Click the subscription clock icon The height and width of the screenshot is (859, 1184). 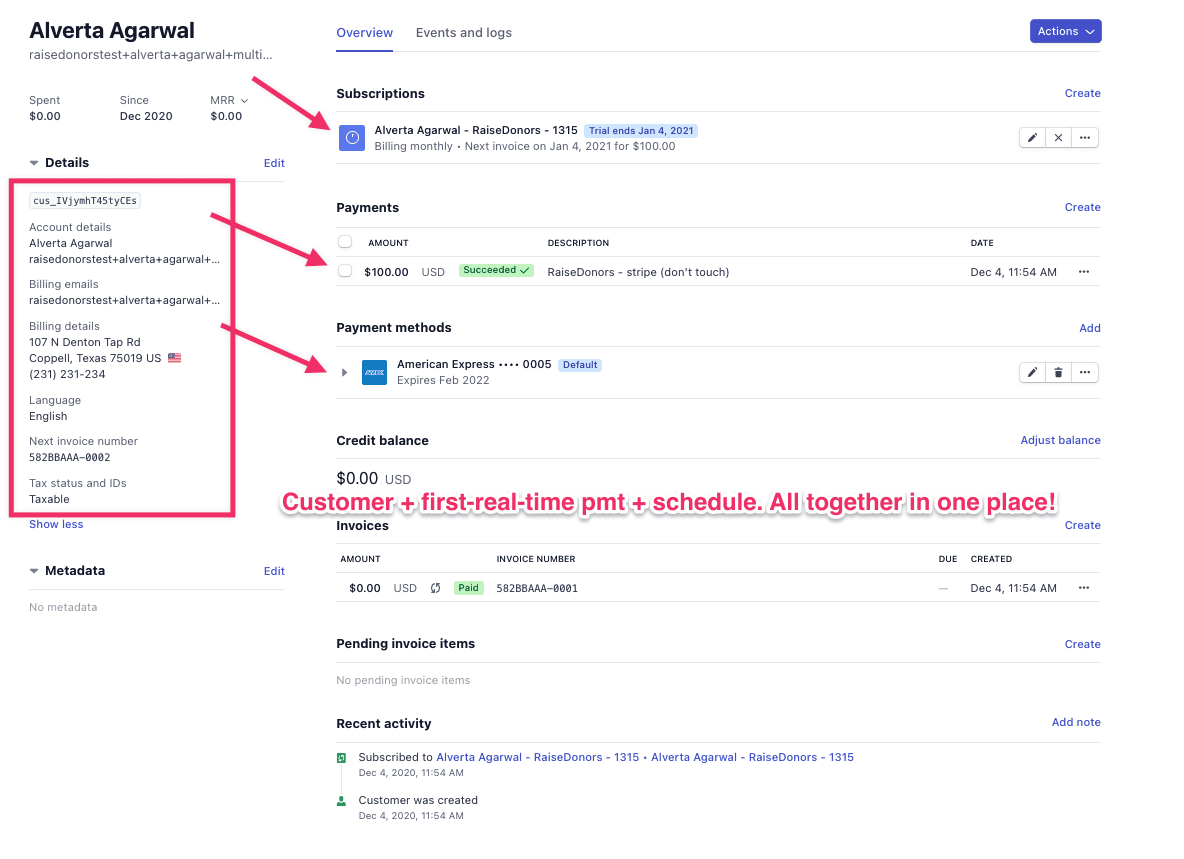point(352,138)
